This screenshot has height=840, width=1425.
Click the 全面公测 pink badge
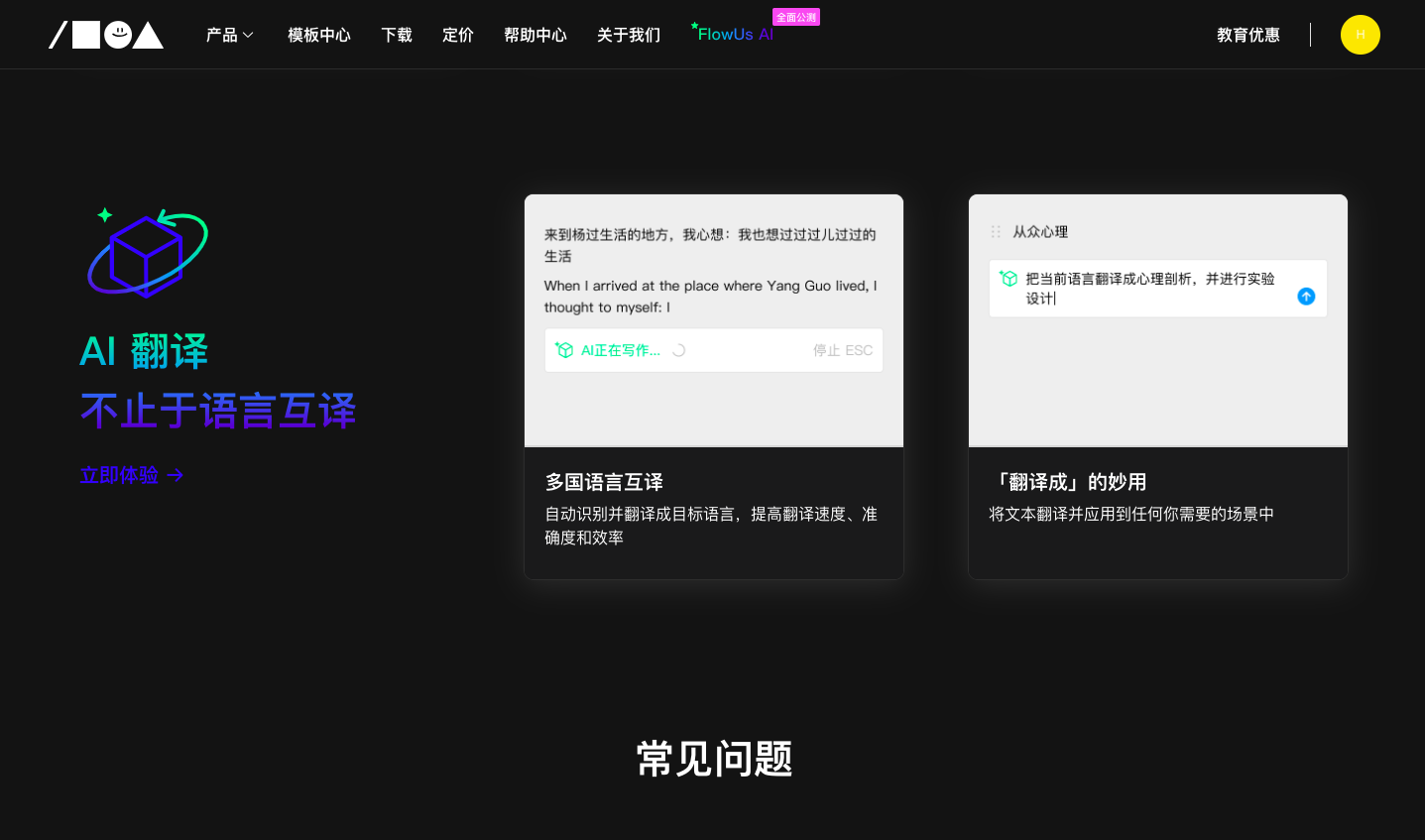[796, 17]
